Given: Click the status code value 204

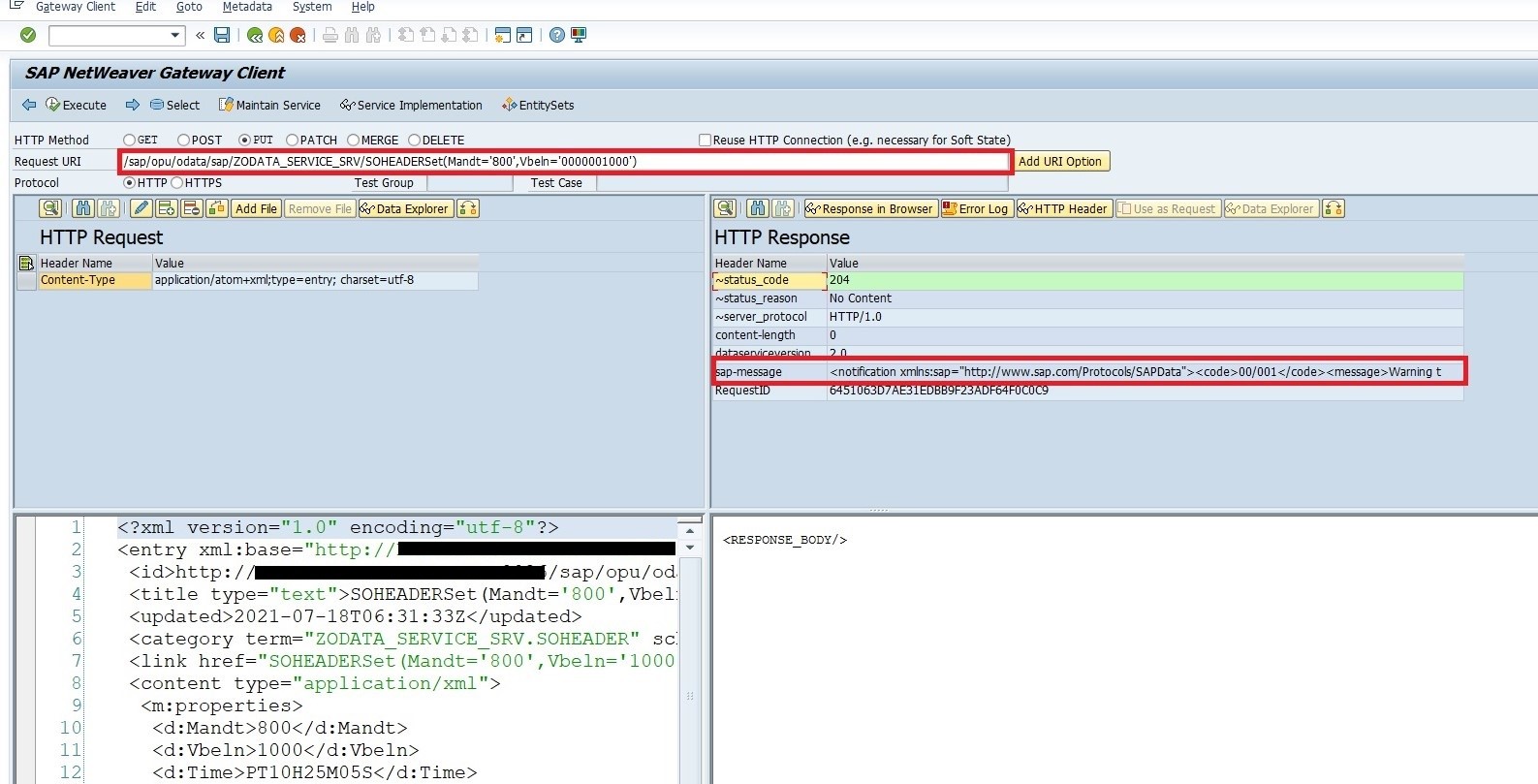Looking at the screenshot, I should coord(839,281).
